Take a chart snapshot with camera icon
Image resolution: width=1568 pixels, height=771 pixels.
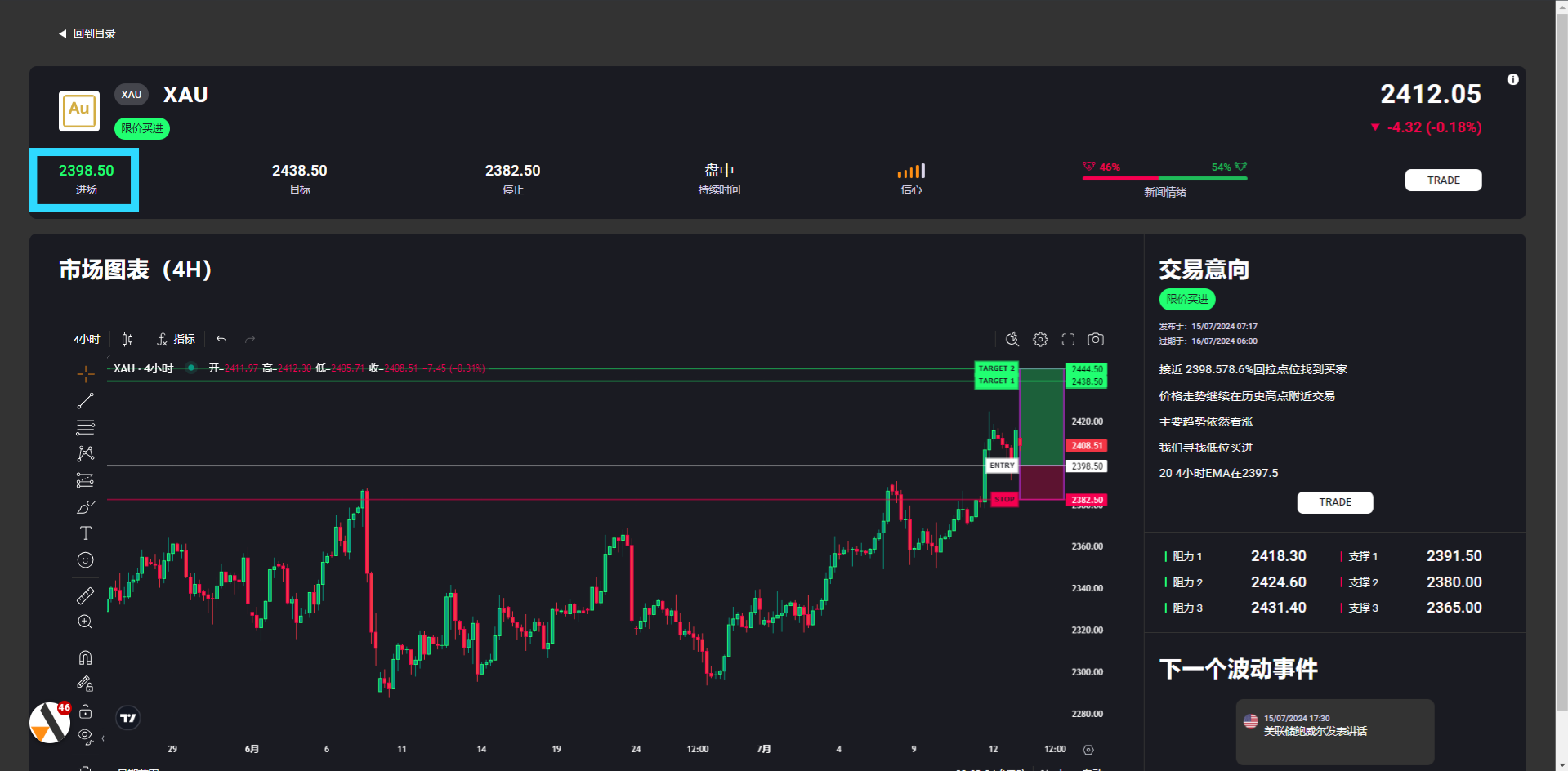coord(1096,339)
